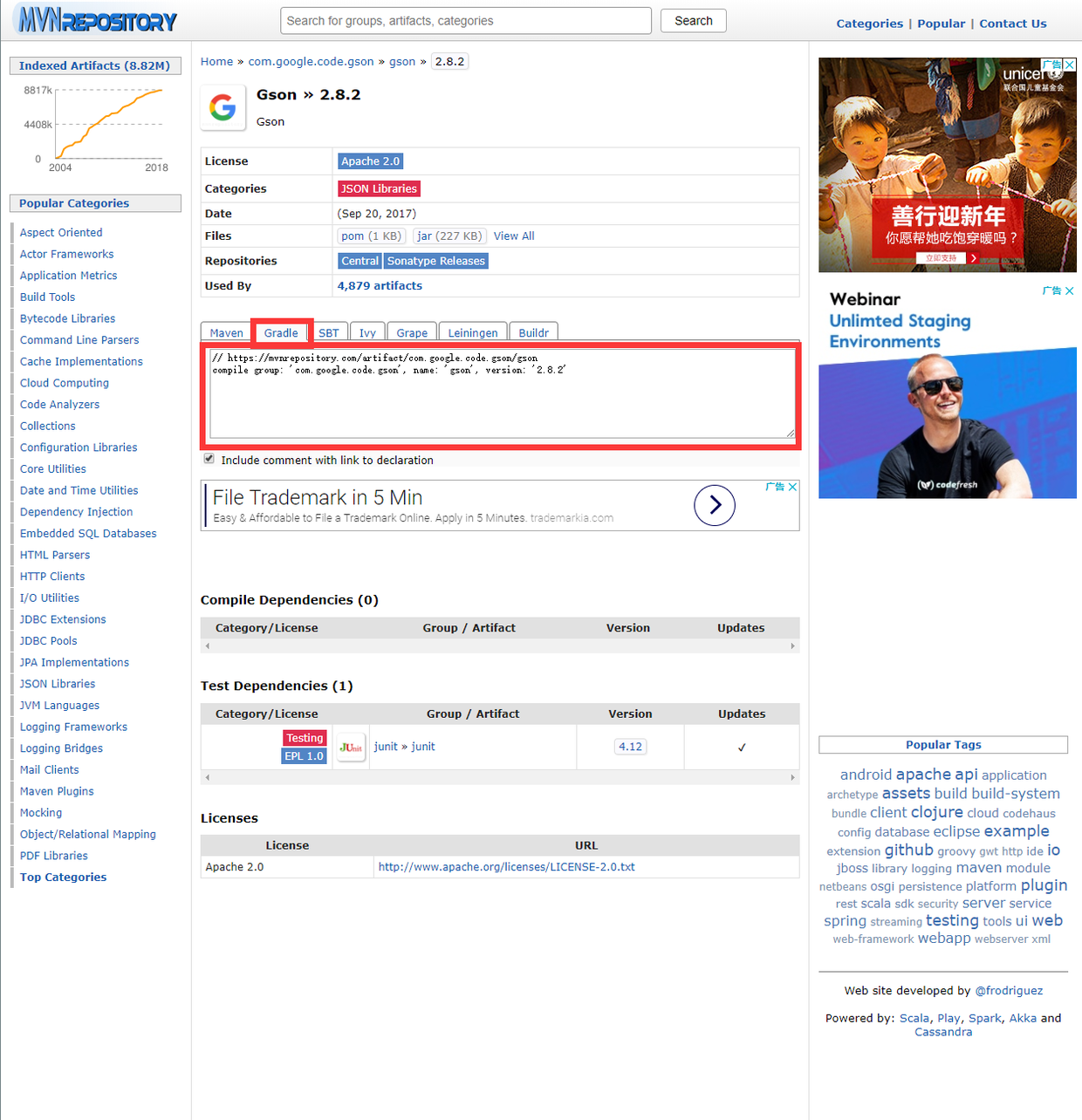Click View All files link

tap(514, 236)
